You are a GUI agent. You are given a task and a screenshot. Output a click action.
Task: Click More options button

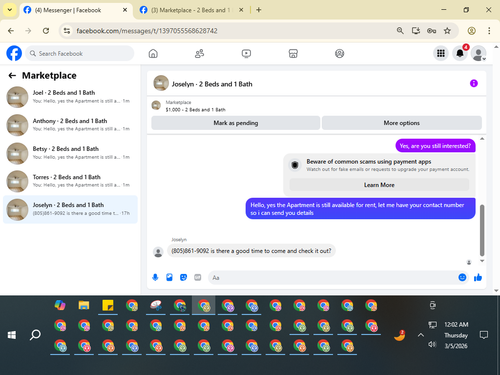coord(402,123)
